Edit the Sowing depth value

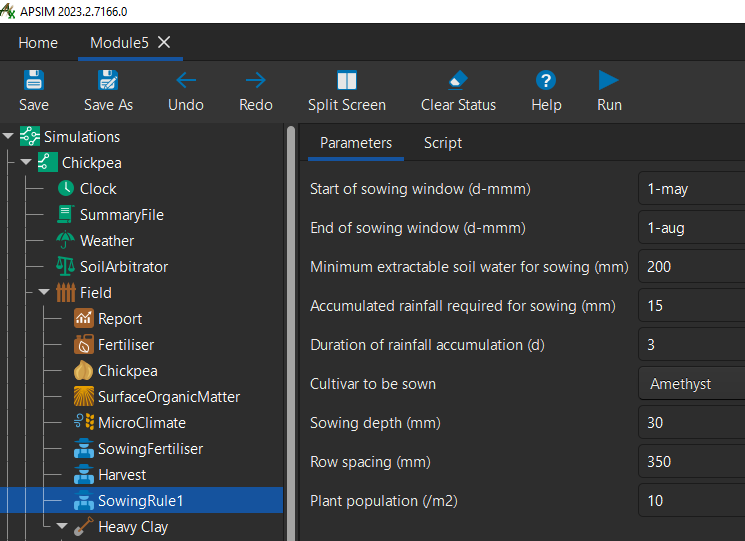692,422
